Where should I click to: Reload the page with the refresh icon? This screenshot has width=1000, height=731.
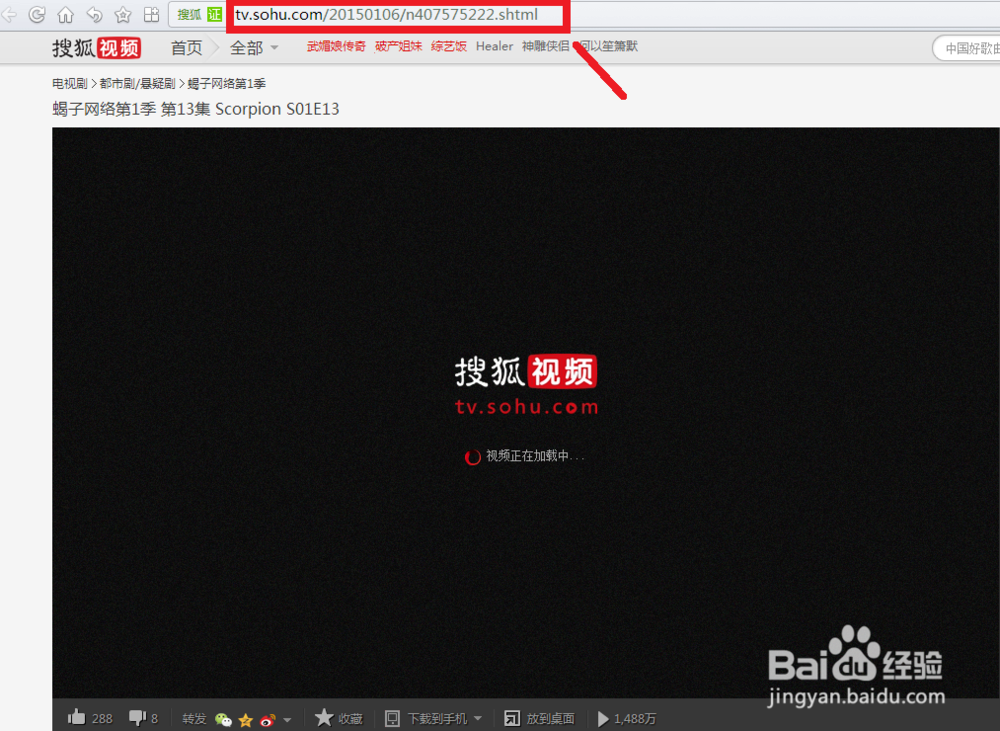(x=37, y=14)
